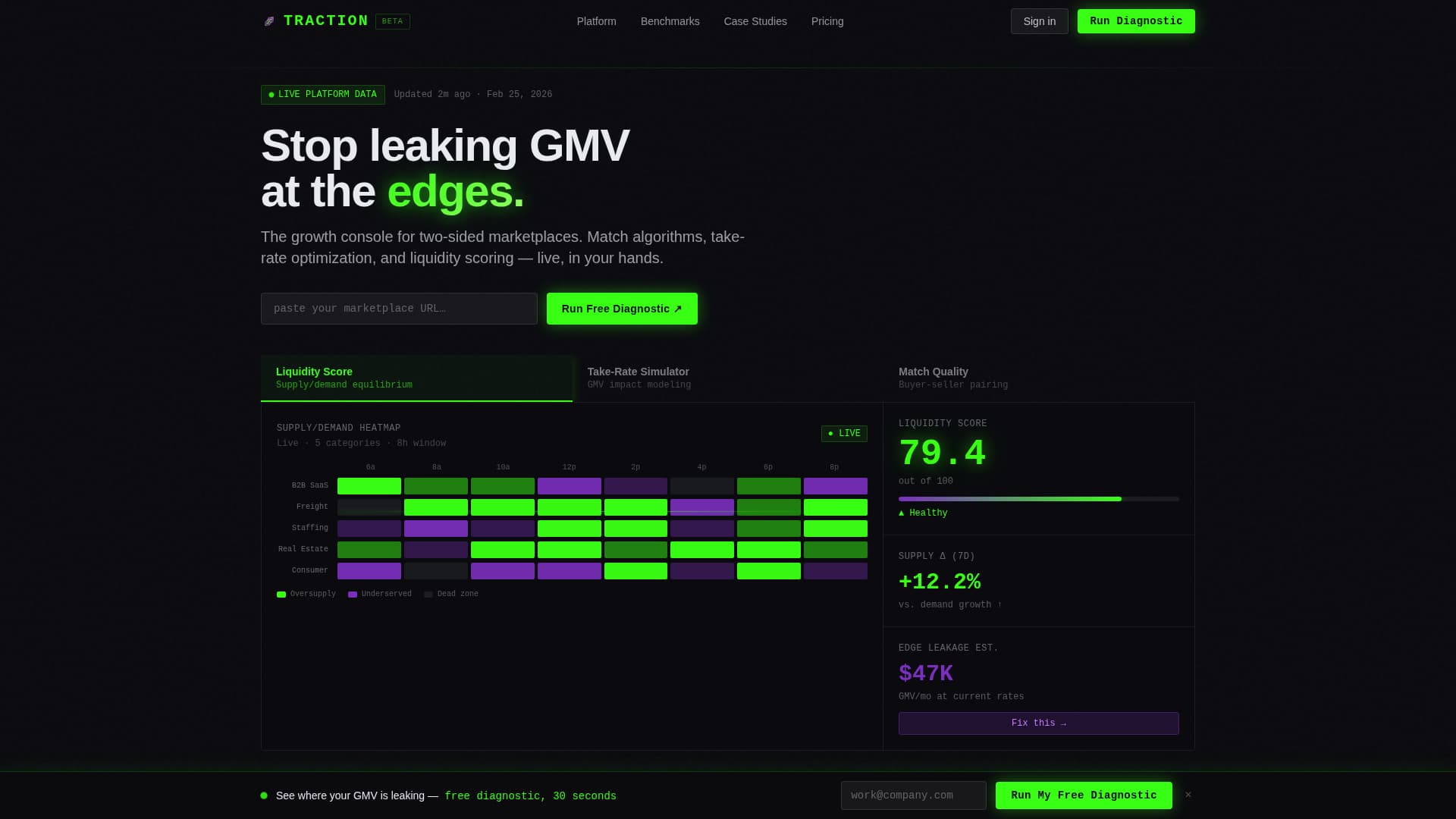Image resolution: width=1456 pixels, height=819 pixels.
Task: Click Freight heatmap cell at 8p
Action: point(836,507)
